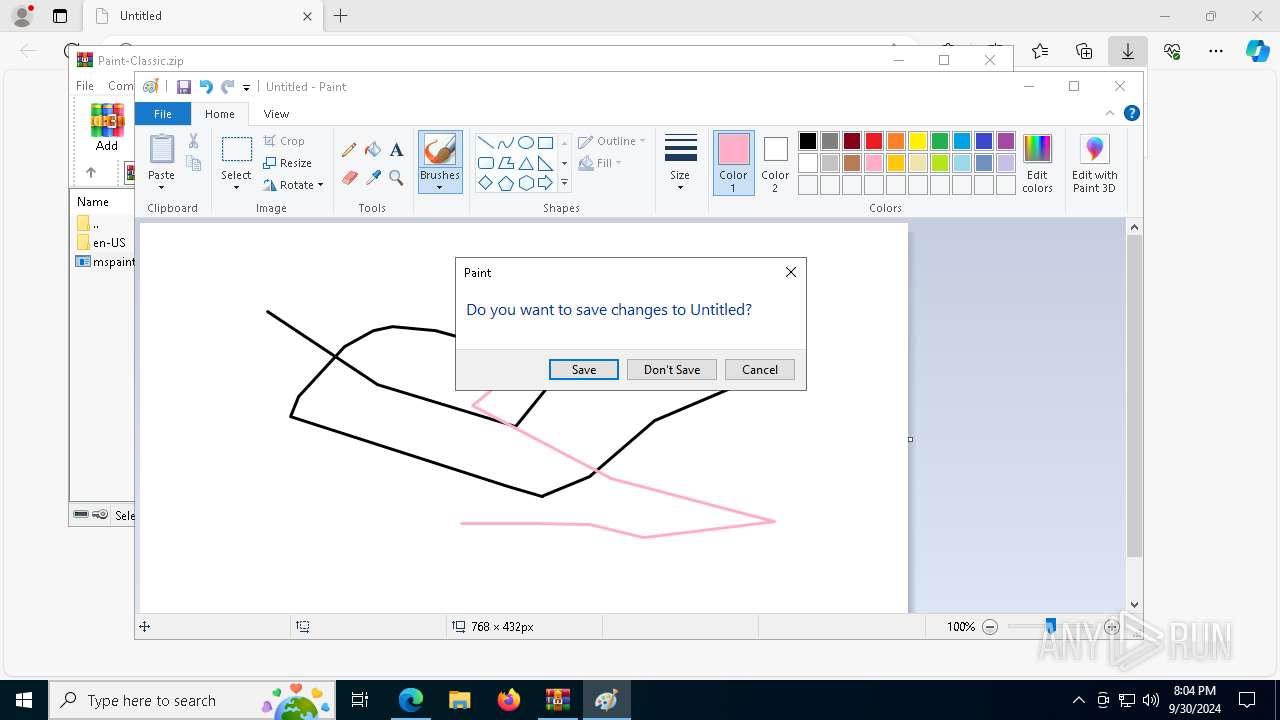Choose the Line shape

485,143
